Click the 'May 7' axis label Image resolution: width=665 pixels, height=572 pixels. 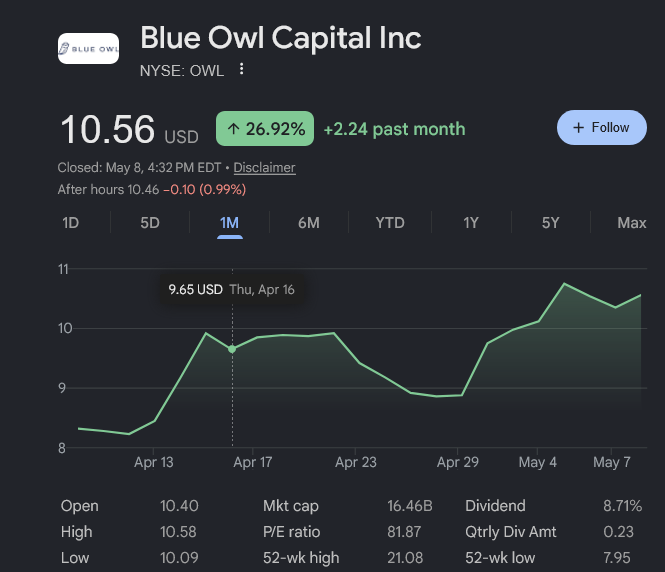pos(612,462)
